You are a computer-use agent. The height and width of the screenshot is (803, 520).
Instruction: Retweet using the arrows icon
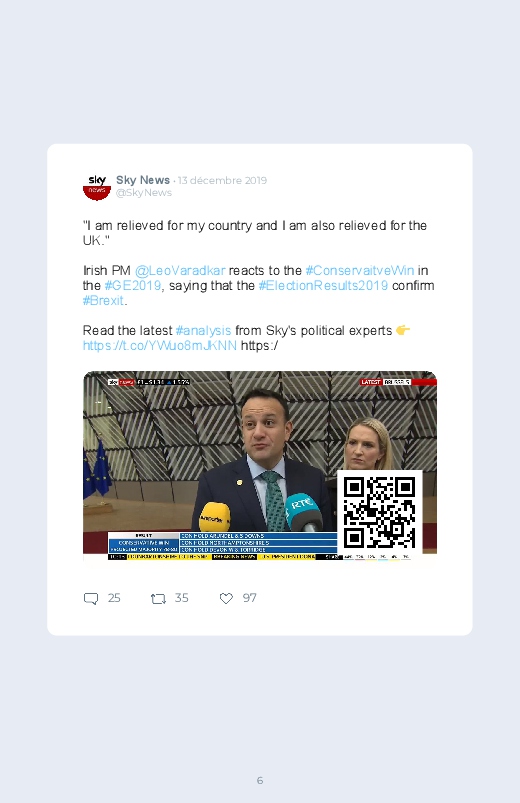click(x=158, y=598)
